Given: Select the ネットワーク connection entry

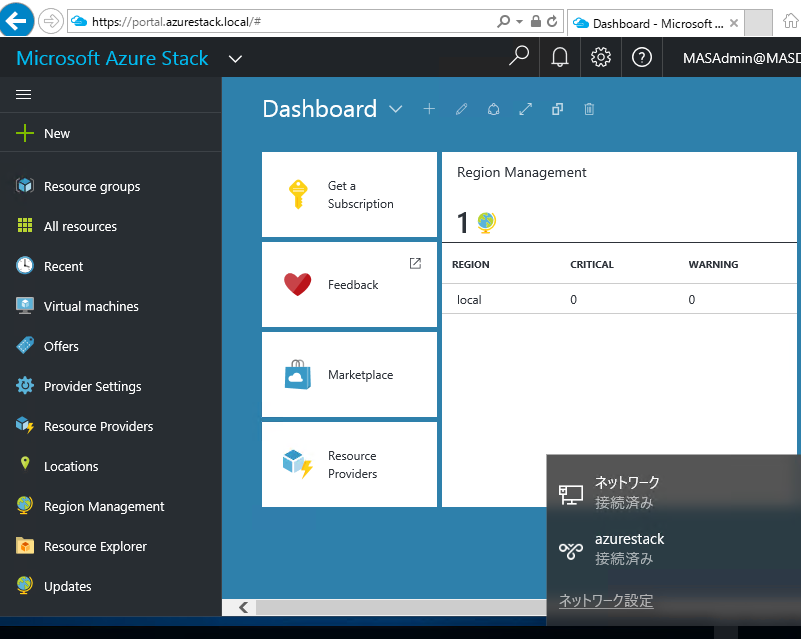Looking at the screenshot, I should (674, 492).
